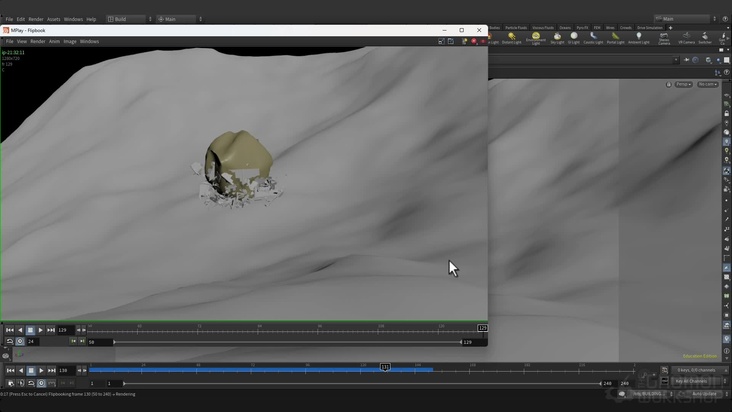The width and height of the screenshot is (732, 412).
Task: Click the blue Houdini timeline scrub bar
Action: coord(260,370)
